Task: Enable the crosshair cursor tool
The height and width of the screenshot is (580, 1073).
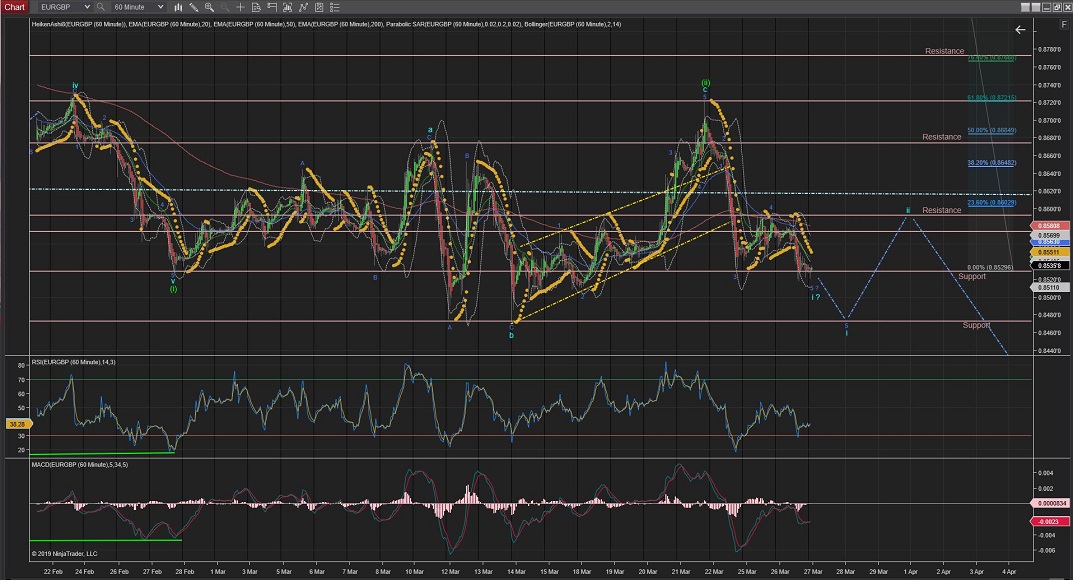Action: [x=240, y=7]
